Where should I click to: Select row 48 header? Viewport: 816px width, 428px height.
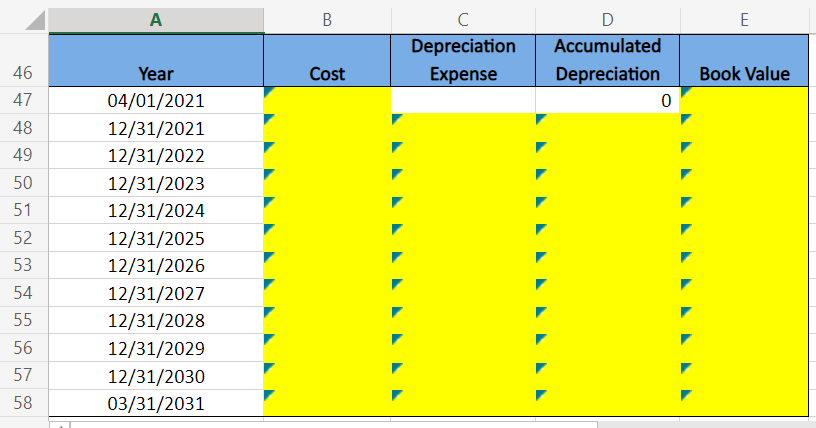coord(23,128)
